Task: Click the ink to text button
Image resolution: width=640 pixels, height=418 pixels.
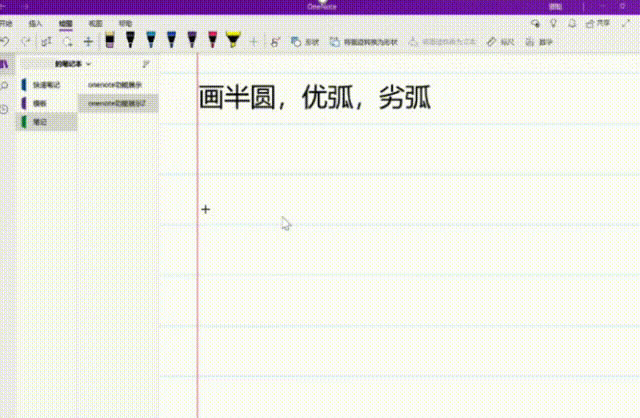Action: (442, 42)
